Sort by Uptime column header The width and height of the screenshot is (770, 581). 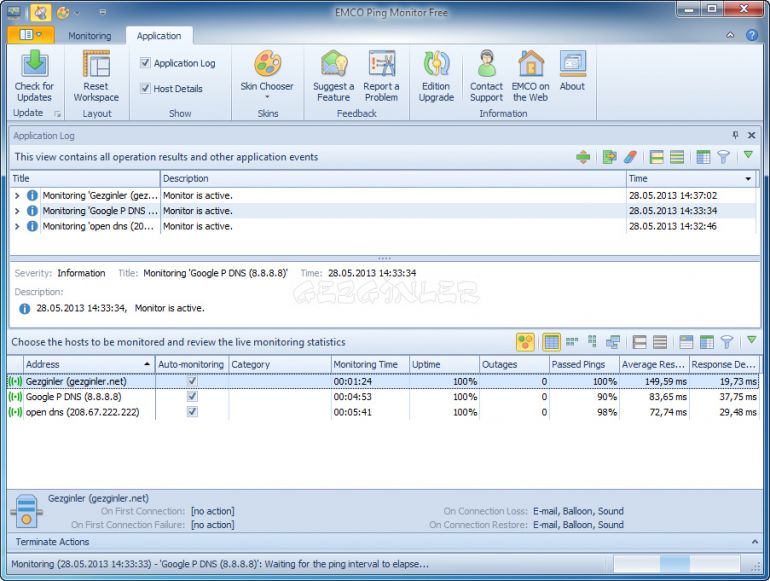click(x=444, y=364)
